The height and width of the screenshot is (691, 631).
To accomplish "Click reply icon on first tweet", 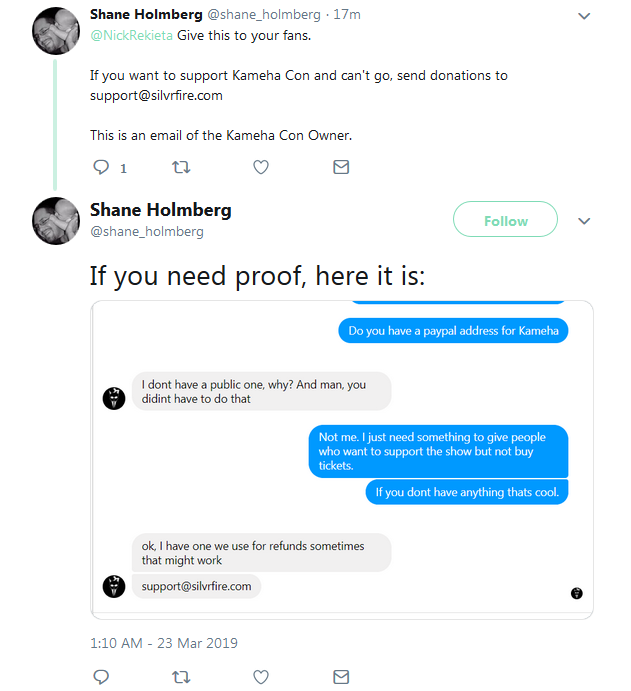I will 101,167.
